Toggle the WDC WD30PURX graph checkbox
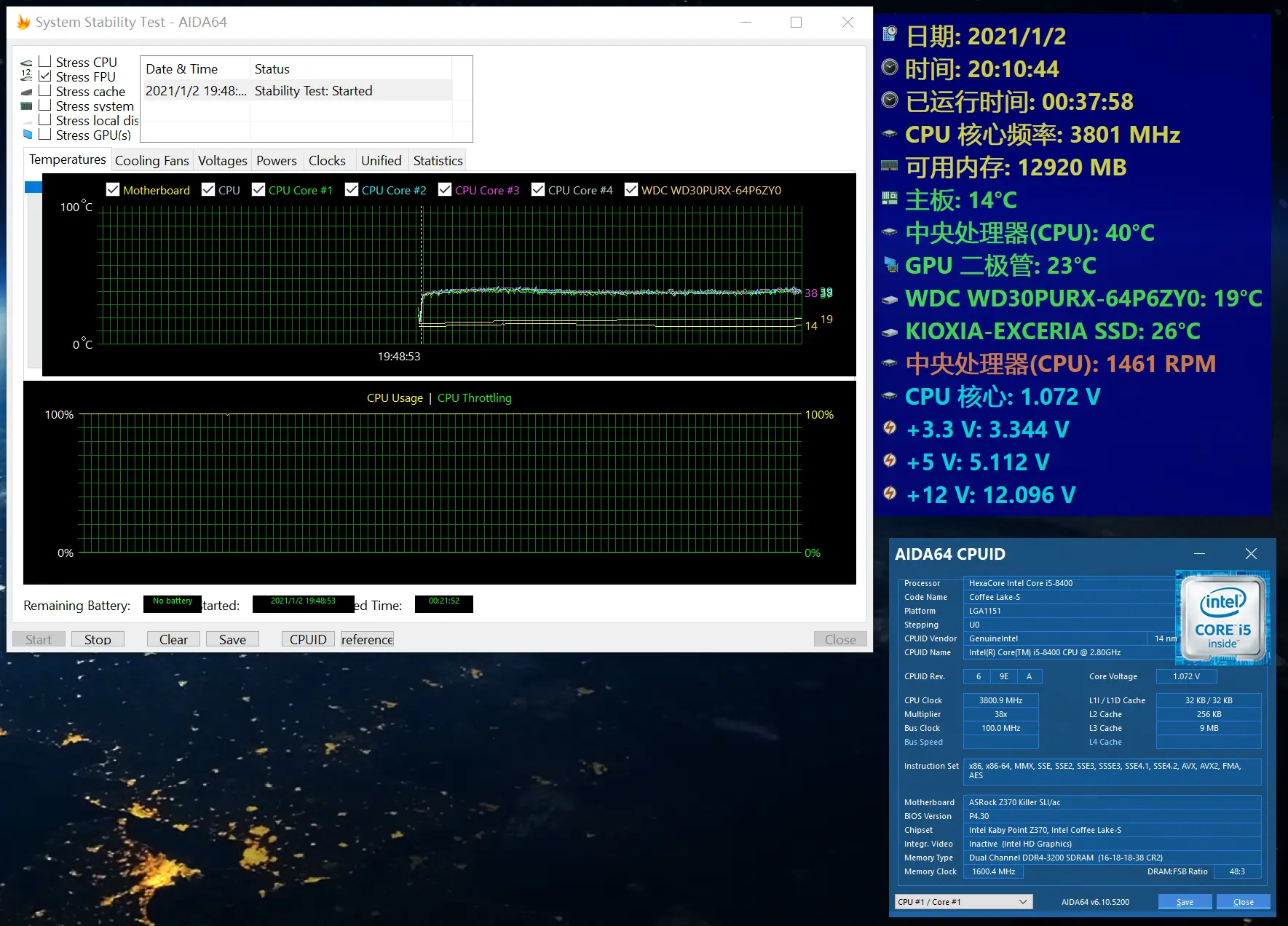The height and width of the screenshot is (926, 1288). point(631,189)
